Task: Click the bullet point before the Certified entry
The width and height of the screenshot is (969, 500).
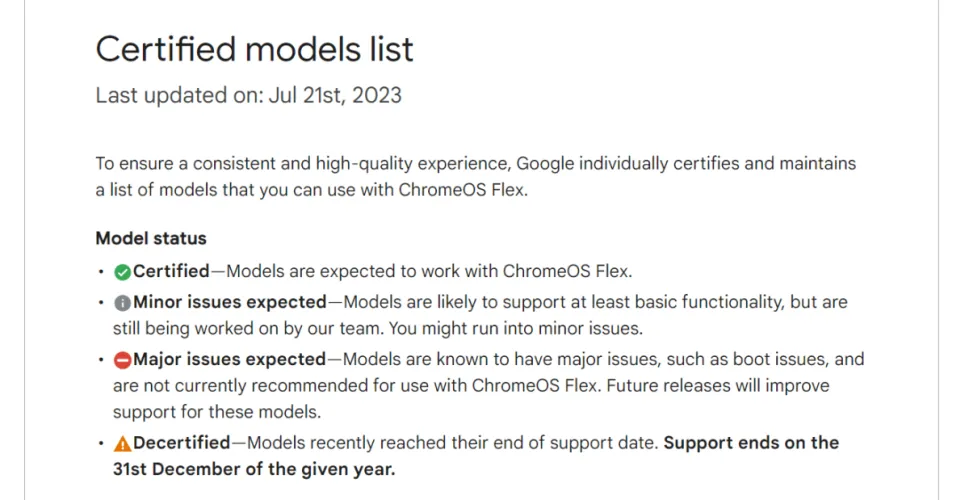Action: coord(100,271)
